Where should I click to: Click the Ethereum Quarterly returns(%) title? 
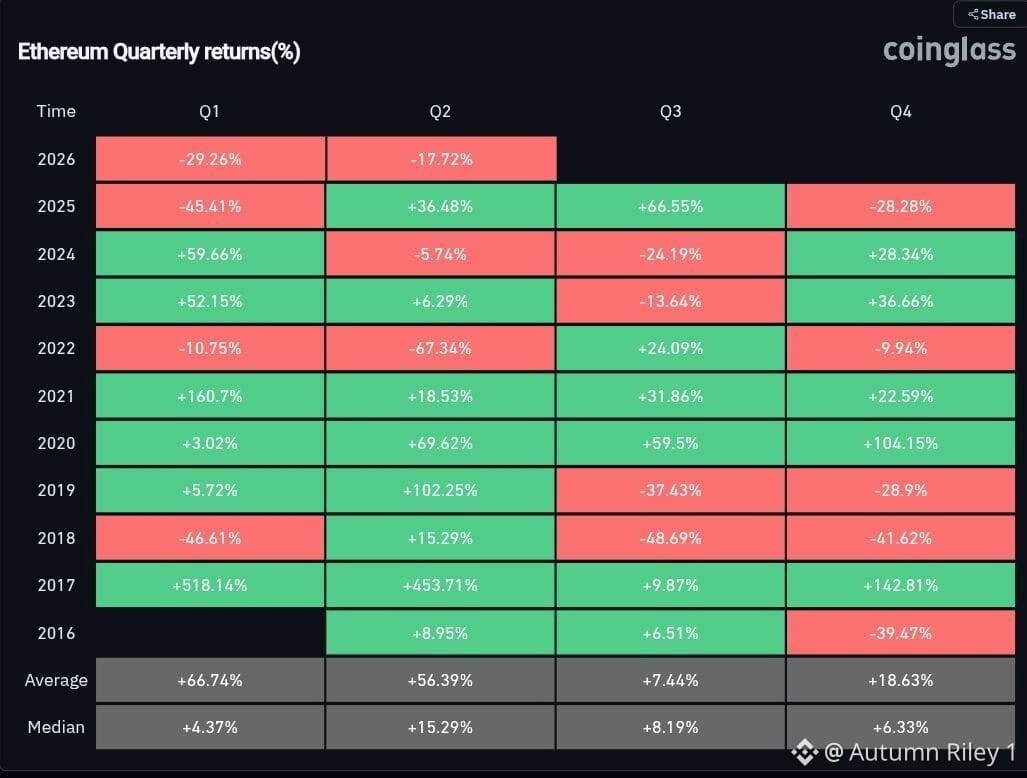(159, 51)
